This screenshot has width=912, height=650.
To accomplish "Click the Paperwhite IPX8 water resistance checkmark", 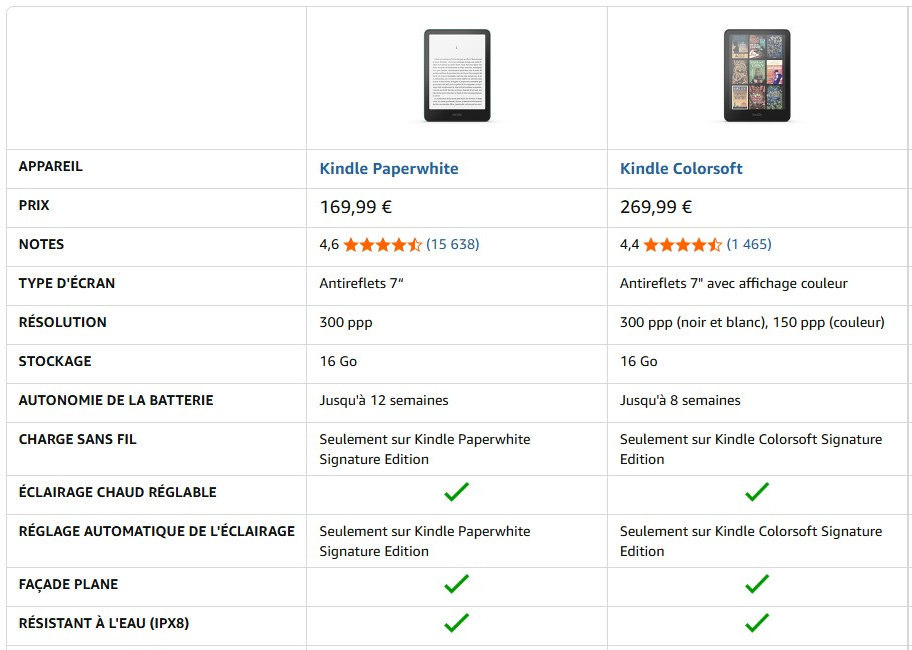I will click(x=456, y=623).
